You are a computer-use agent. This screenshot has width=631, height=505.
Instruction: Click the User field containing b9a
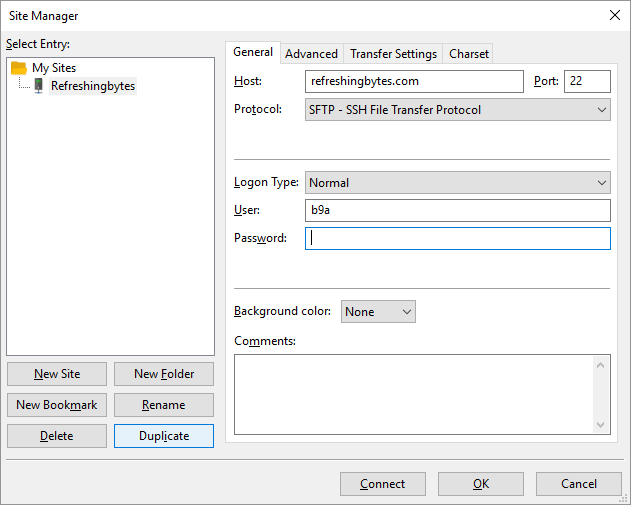(458, 210)
